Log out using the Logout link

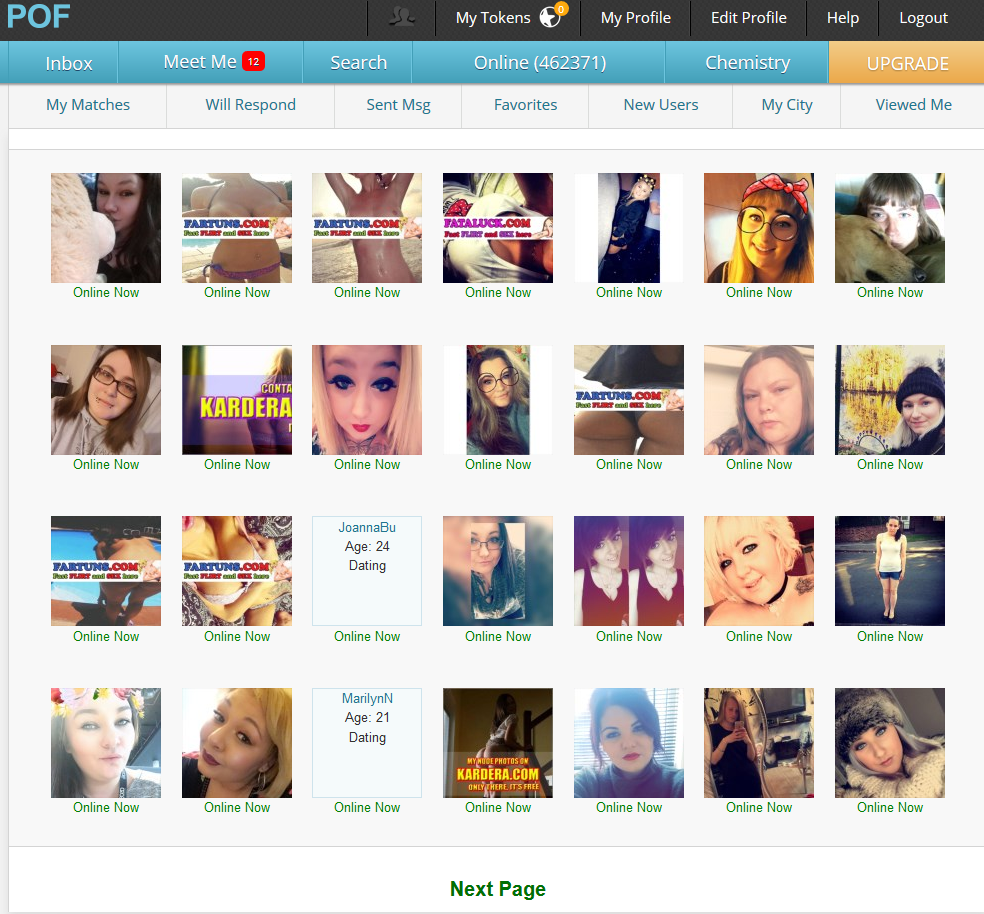[x=923, y=18]
